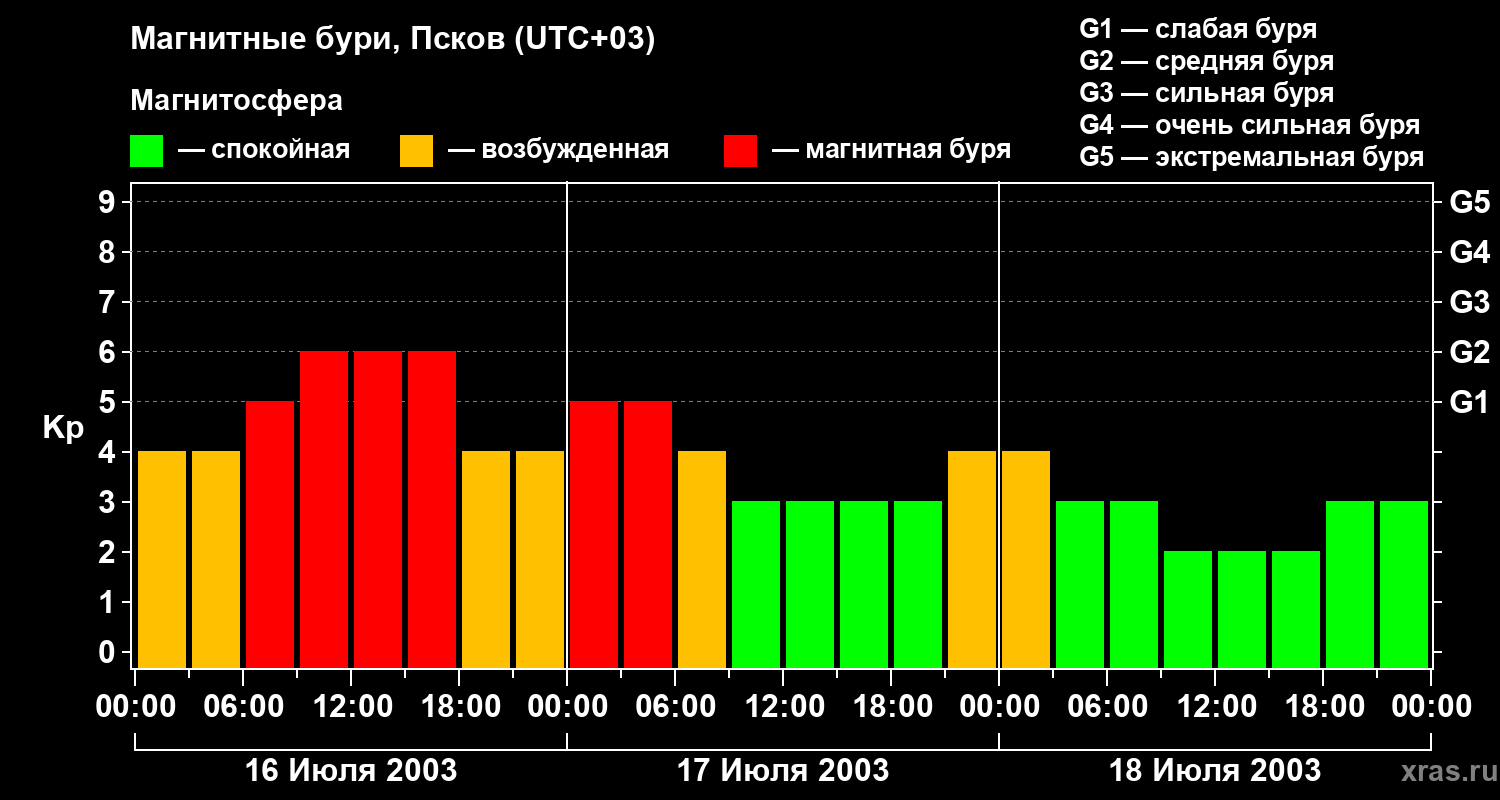Screen dimensions: 1500x800
Task: Click the 'G5' mark on the right axis
Action: click(x=1469, y=202)
